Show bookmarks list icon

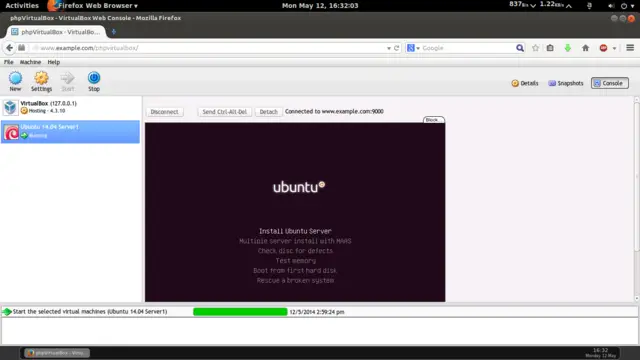click(x=550, y=48)
